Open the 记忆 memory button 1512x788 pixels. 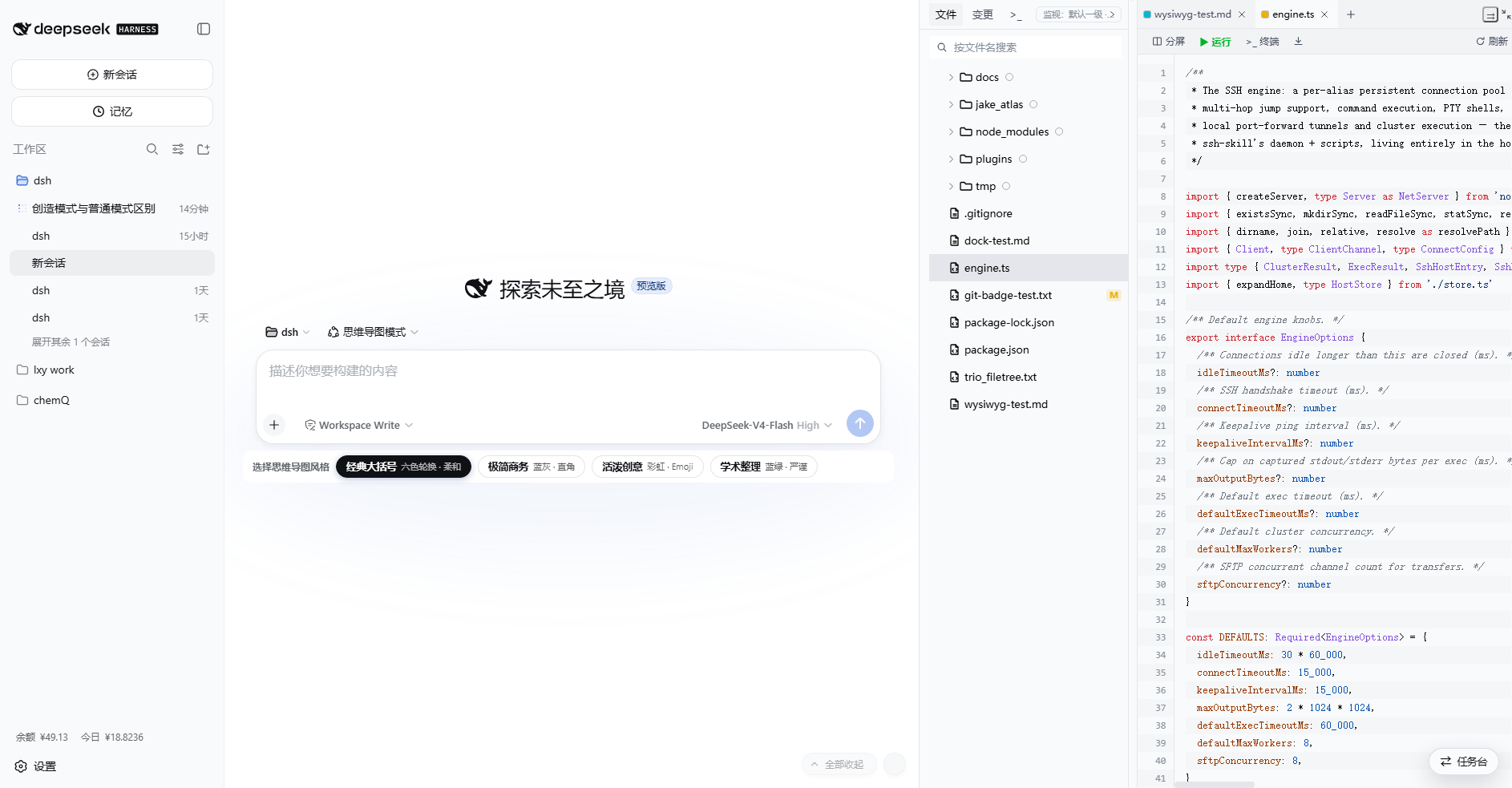click(x=112, y=111)
